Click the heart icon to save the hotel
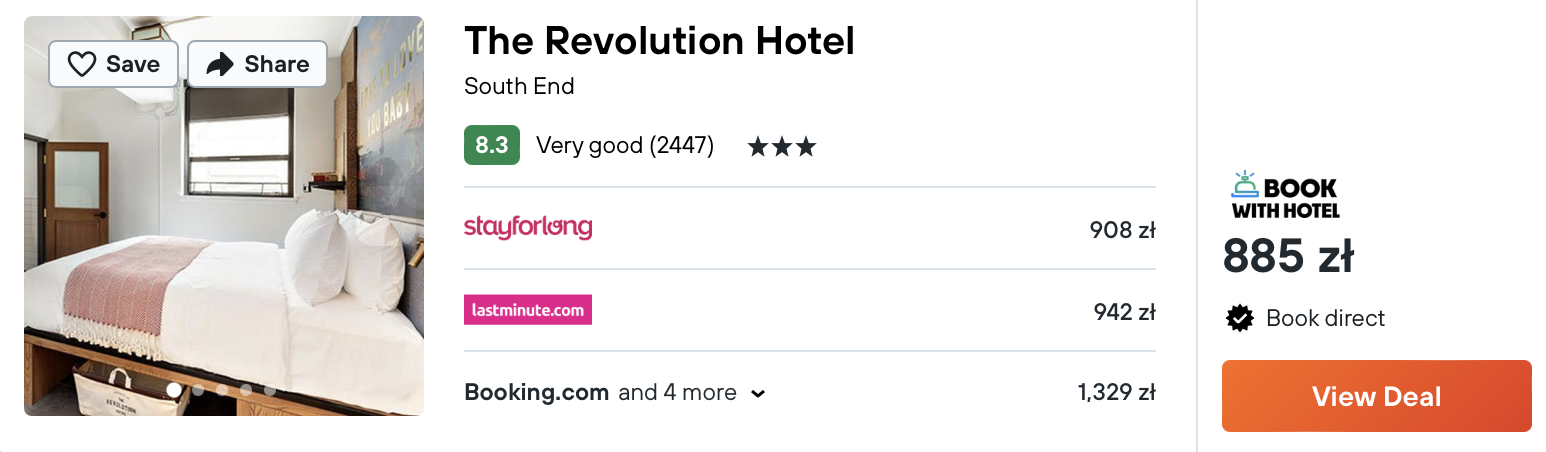This screenshot has width=1546, height=452. [x=82, y=64]
